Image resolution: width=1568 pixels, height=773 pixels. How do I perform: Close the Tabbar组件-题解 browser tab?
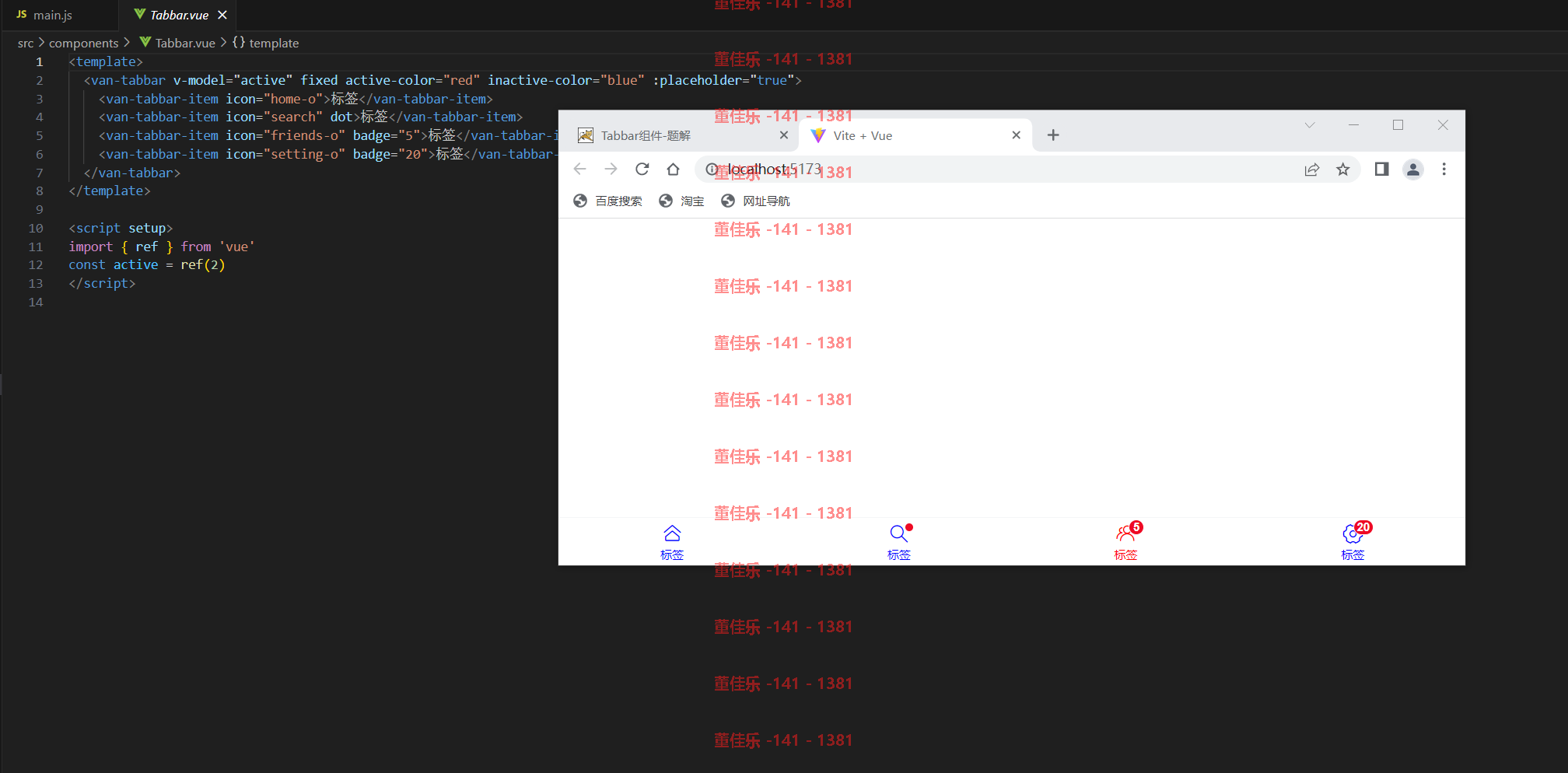coord(784,135)
